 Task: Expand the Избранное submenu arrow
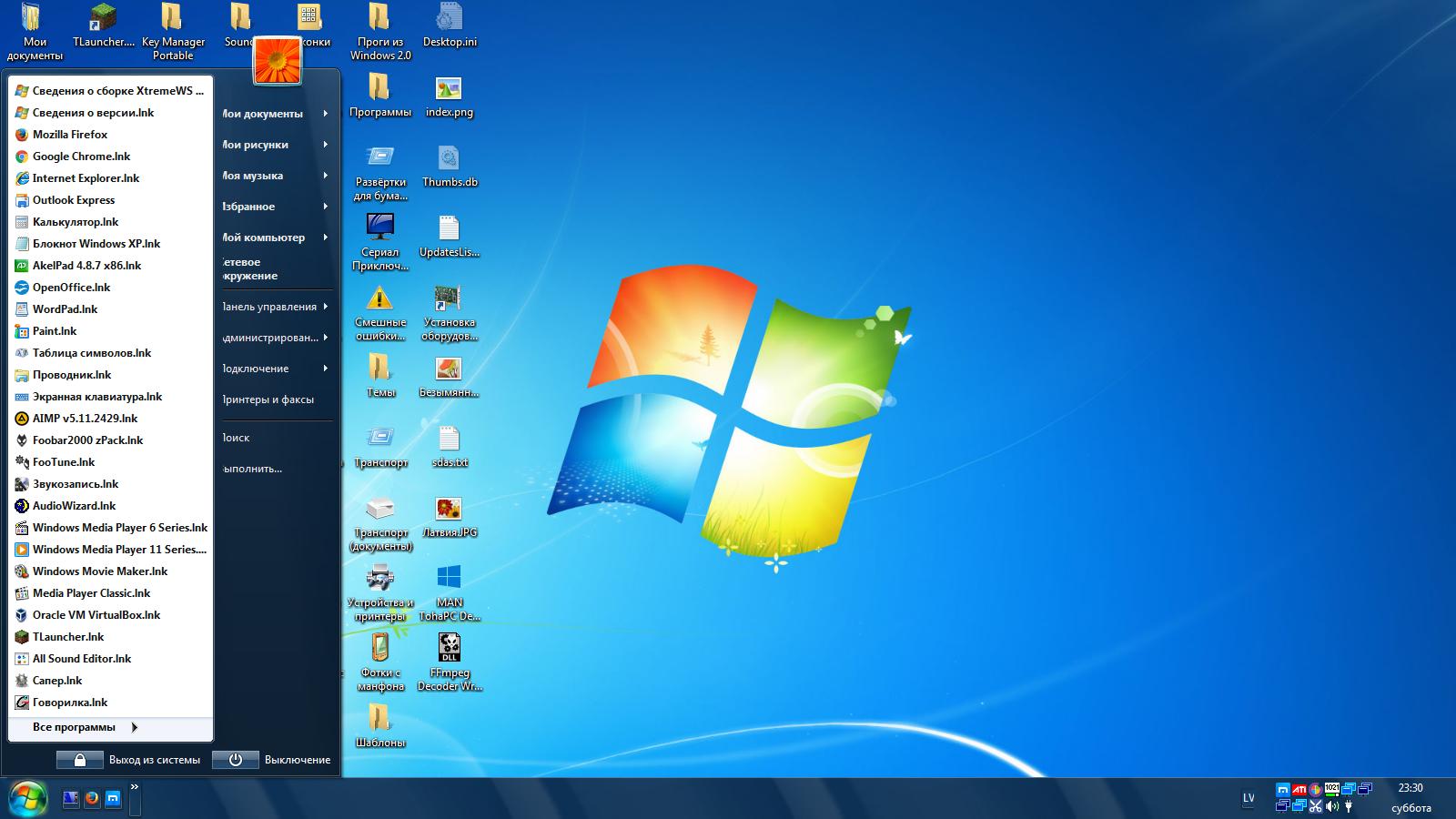coord(325,207)
